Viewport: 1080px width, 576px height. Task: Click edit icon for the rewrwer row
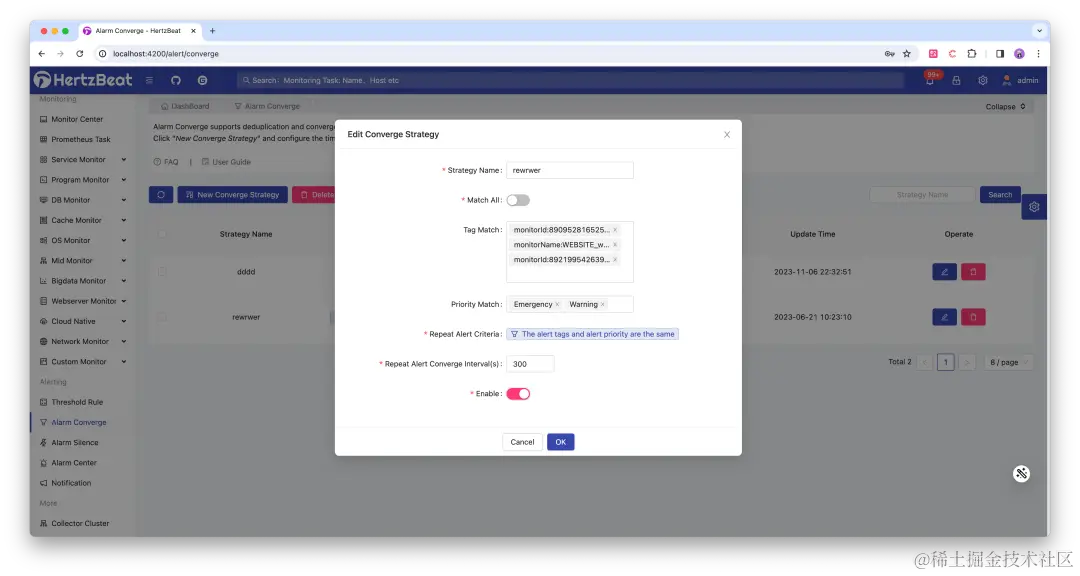click(x=944, y=317)
